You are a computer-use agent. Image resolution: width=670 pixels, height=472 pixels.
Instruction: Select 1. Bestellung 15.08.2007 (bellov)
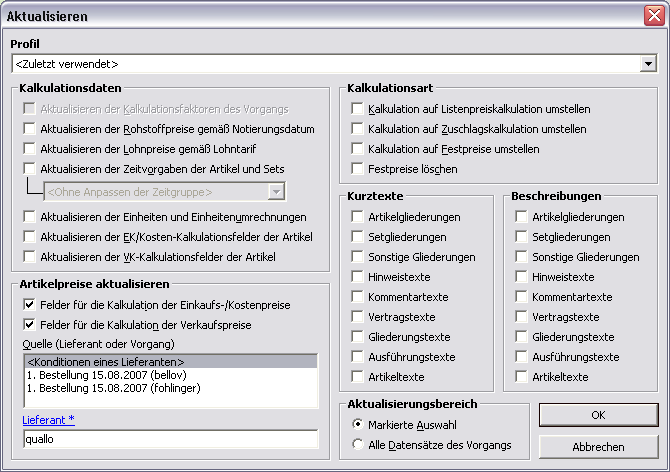coord(171,375)
